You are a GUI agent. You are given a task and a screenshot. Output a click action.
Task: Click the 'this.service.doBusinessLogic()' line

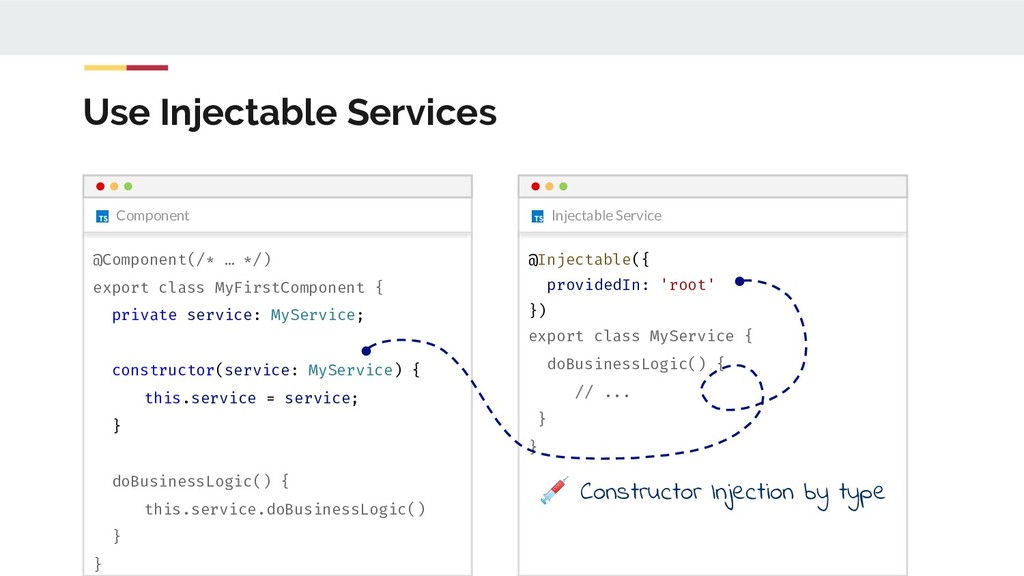[285, 509]
